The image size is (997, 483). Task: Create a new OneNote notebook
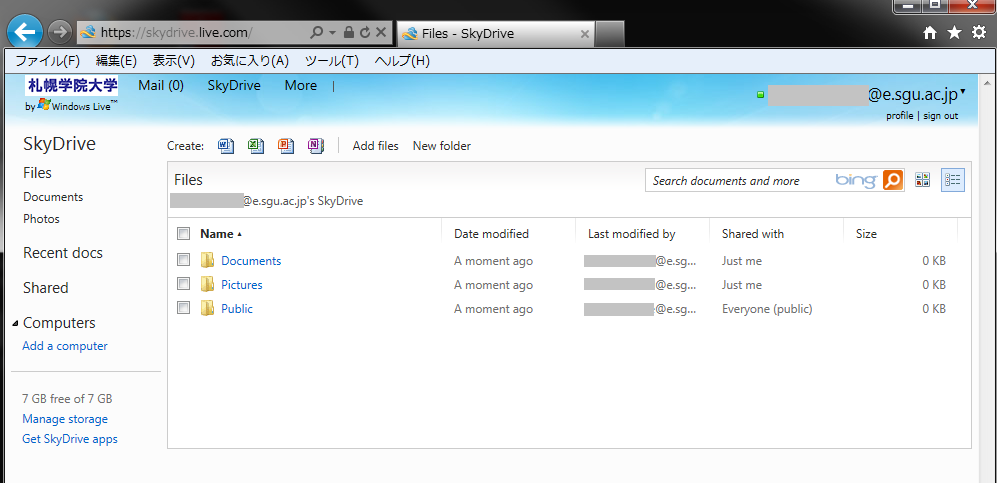tap(316, 146)
